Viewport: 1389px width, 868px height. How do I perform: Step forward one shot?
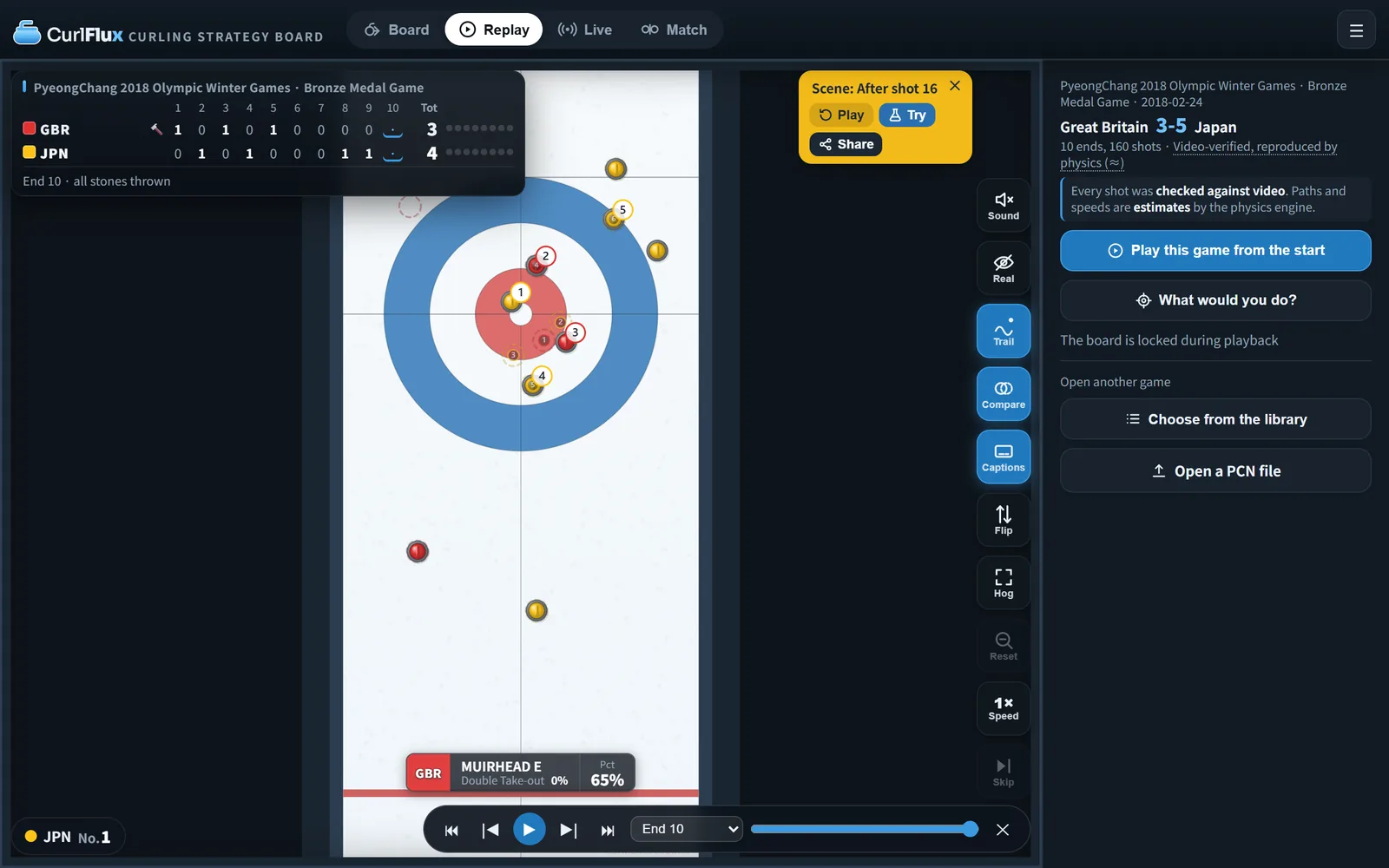coord(569,830)
